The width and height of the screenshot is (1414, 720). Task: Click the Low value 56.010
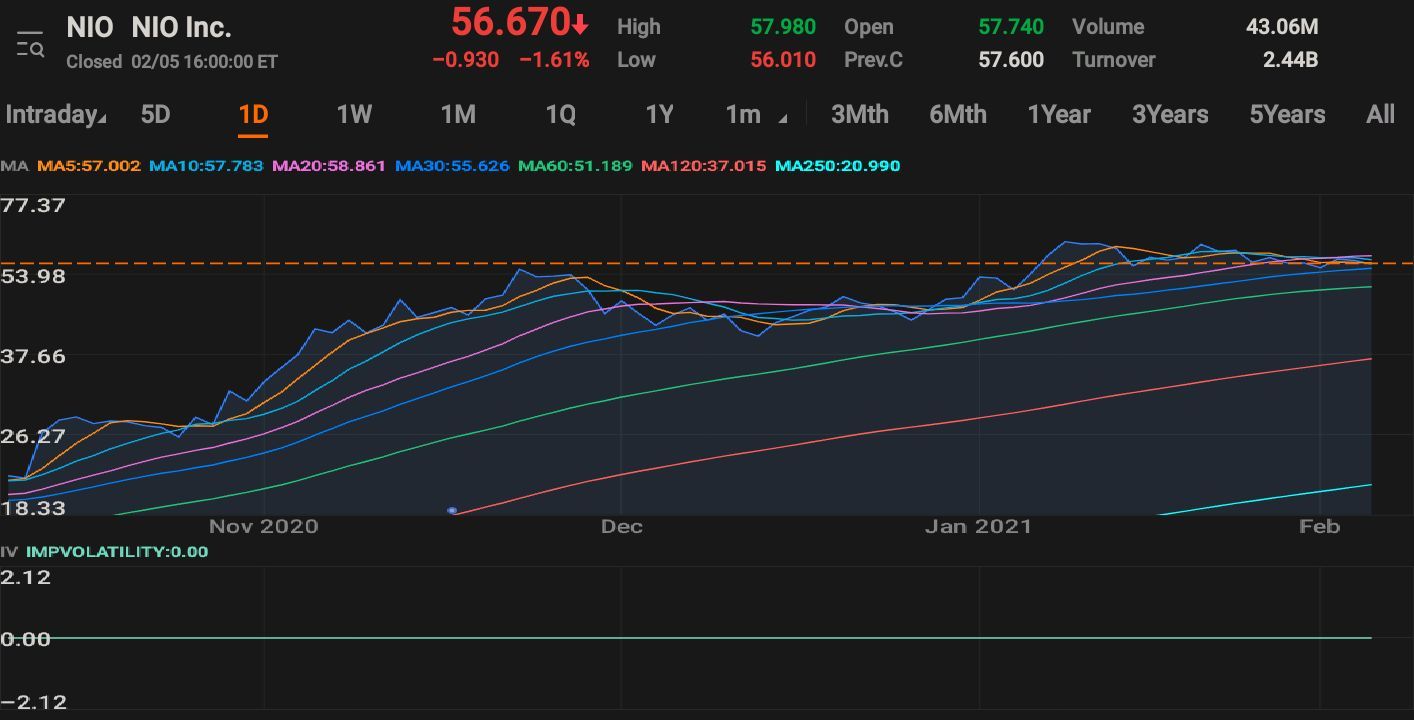point(783,60)
